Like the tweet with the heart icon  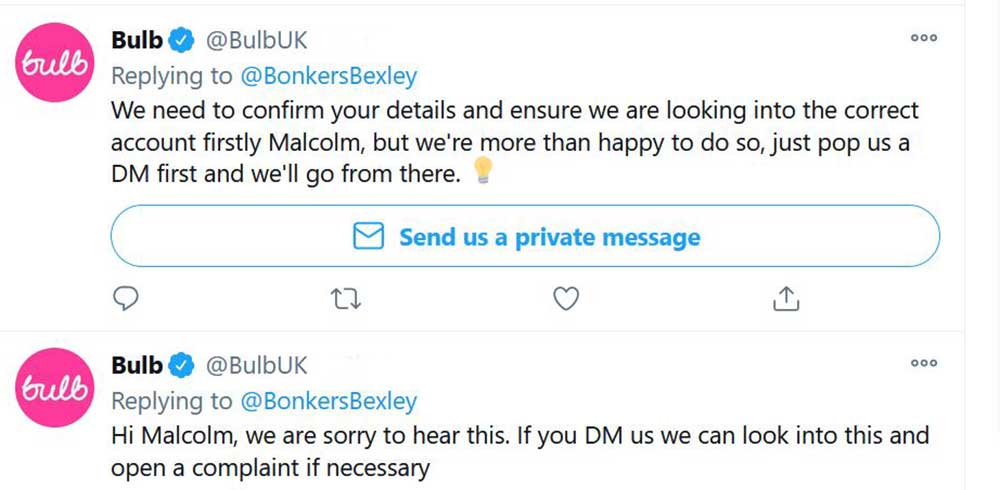[566, 297]
